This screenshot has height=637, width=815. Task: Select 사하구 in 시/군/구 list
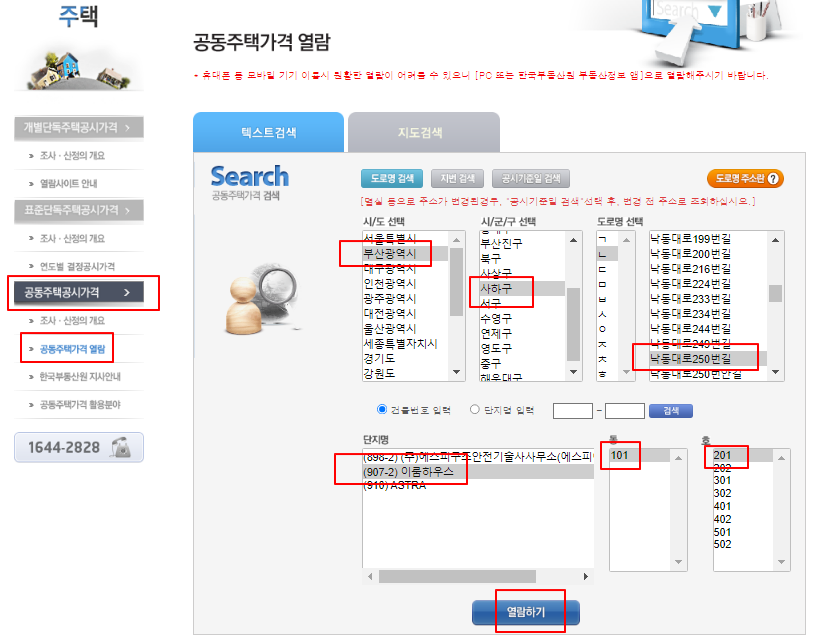click(x=522, y=288)
